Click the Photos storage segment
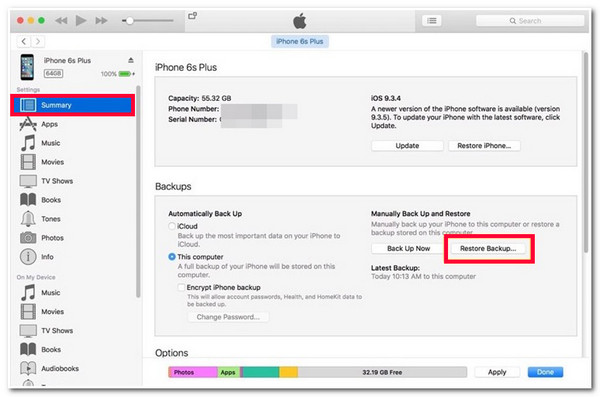 click(193, 372)
